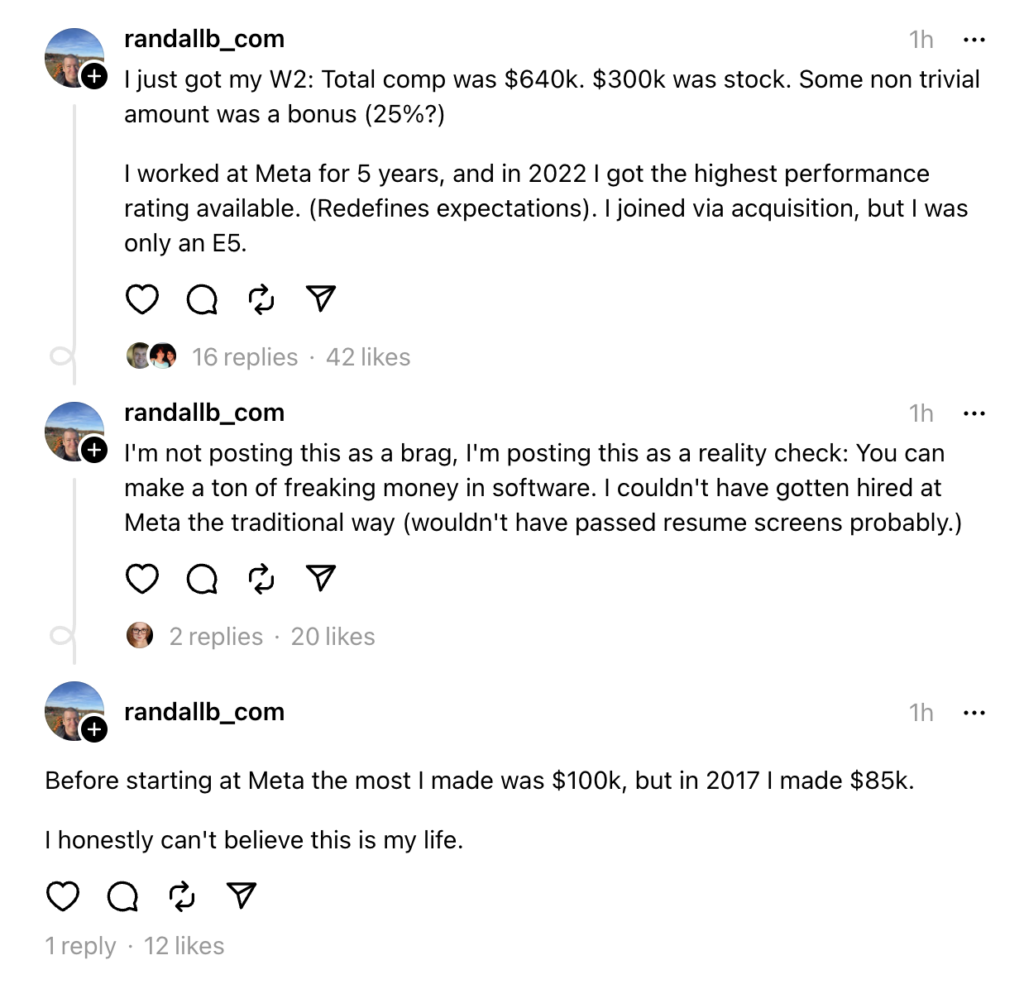Repost the first post about Meta stock
This screenshot has height=984, width=1024.
tap(261, 299)
